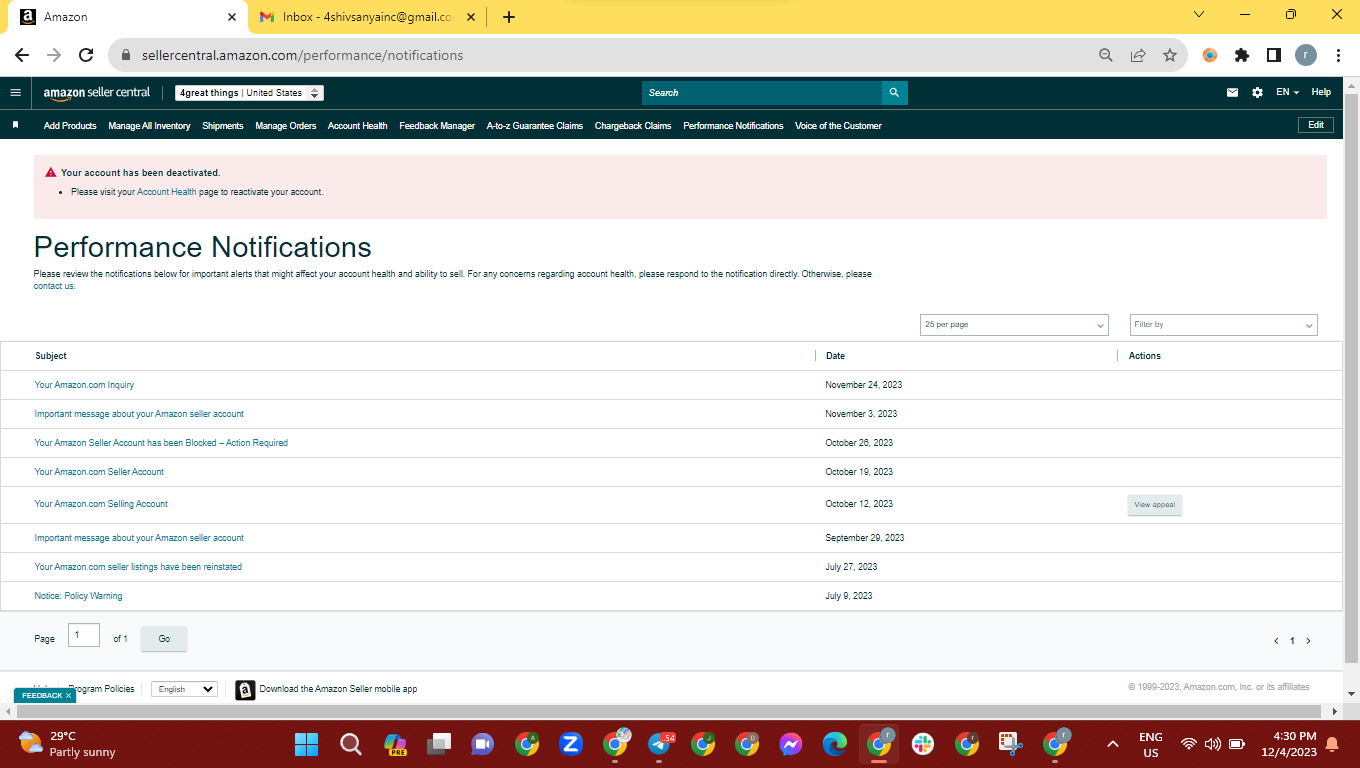The image size is (1360, 768).
Task: Open the Seller Account has been Blocked notification
Action: tap(161, 443)
